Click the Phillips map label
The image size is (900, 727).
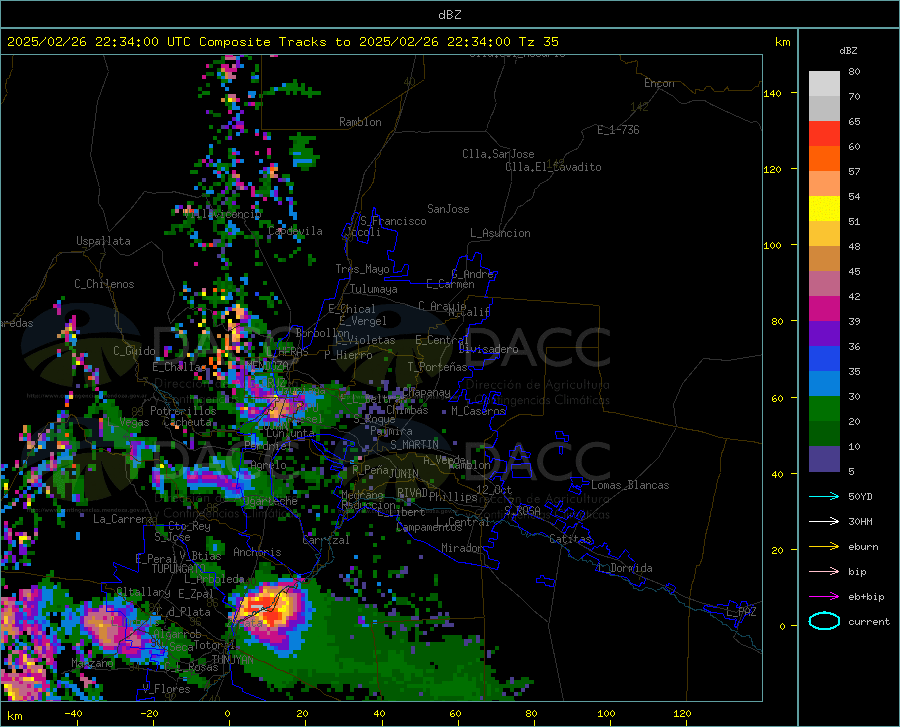(x=453, y=496)
